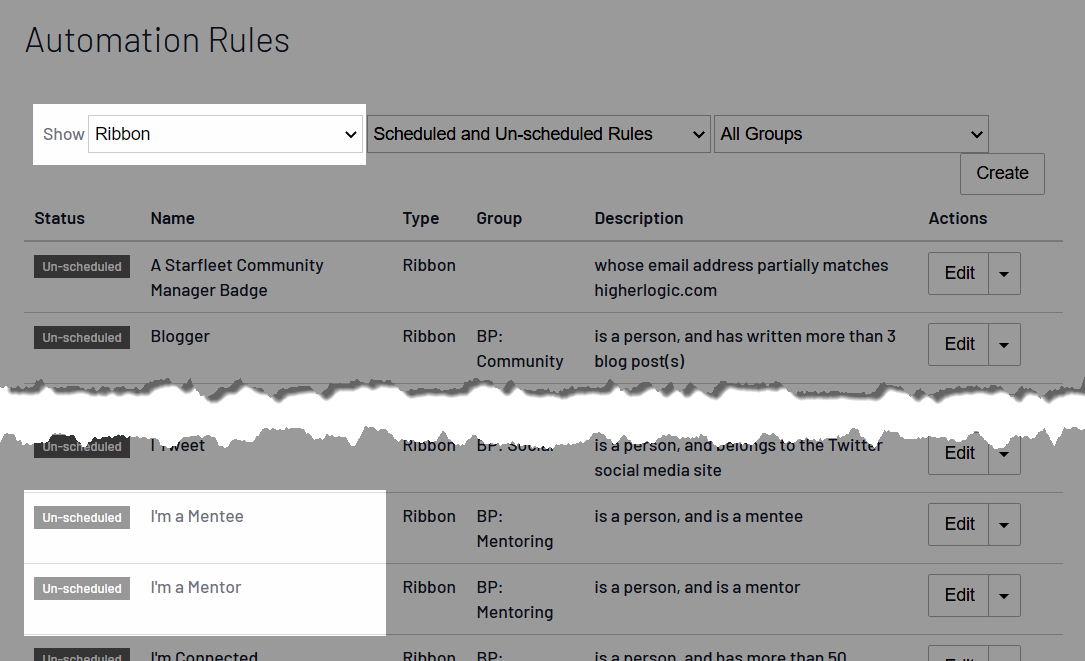The width and height of the screenshot is (1085, 661).
Task: Open the actions caret for the Starfleet Badge rule
Action: 1004,273
